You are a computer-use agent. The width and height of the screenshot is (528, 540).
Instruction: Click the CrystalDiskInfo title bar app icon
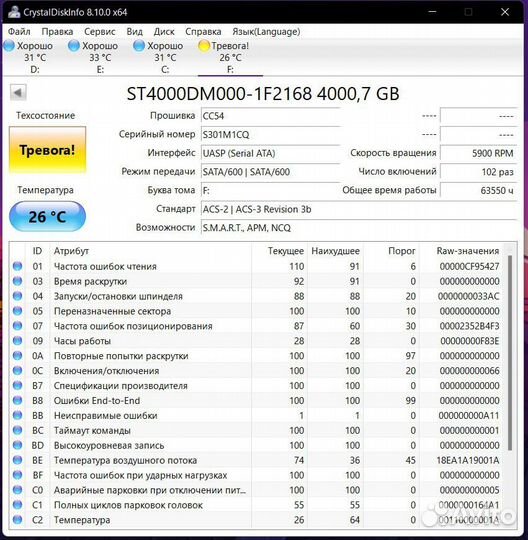[x=14, y=12]
